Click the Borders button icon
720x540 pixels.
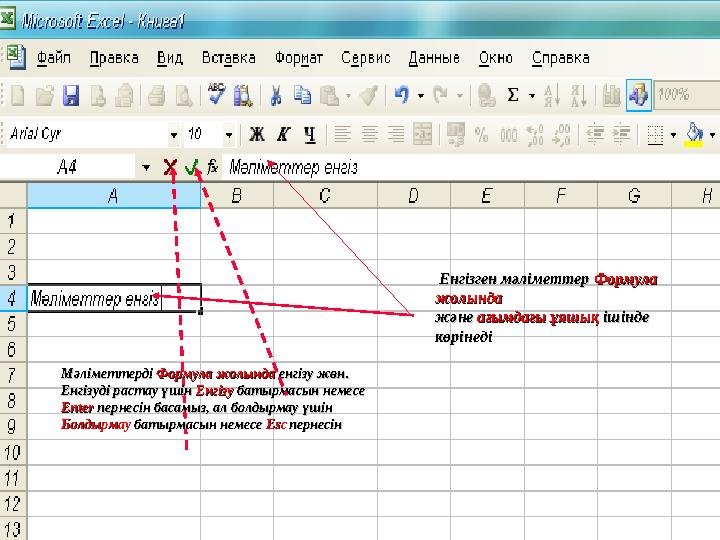point(655,135)
